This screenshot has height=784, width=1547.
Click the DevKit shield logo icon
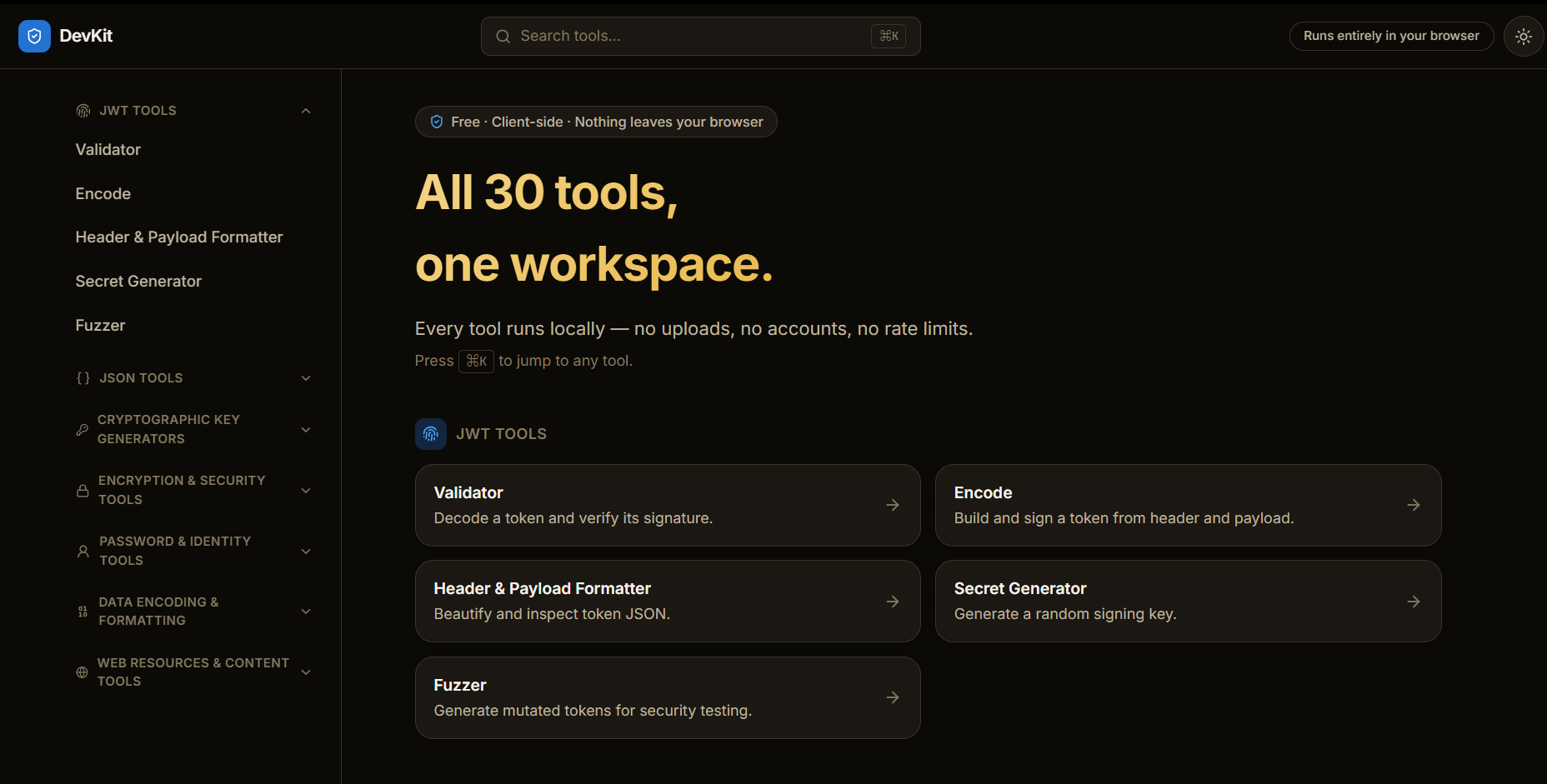coord(34,36)
